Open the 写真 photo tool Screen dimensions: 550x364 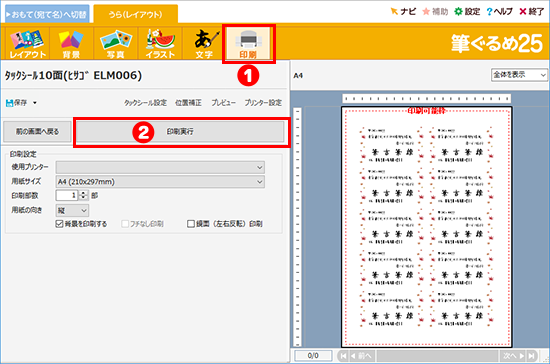(115, 43)
